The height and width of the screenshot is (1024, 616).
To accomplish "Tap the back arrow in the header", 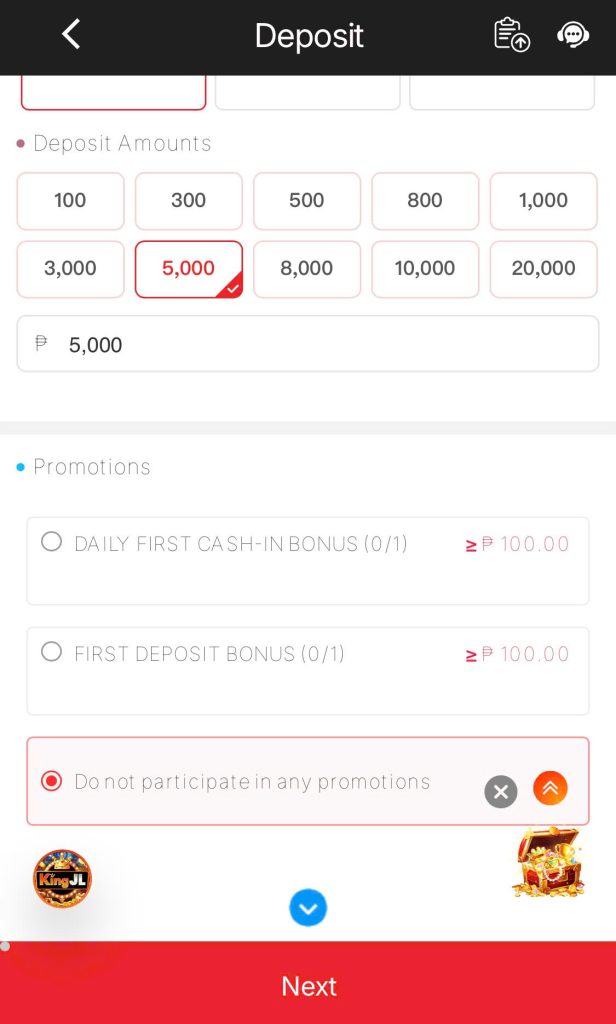I will (70, 33).
